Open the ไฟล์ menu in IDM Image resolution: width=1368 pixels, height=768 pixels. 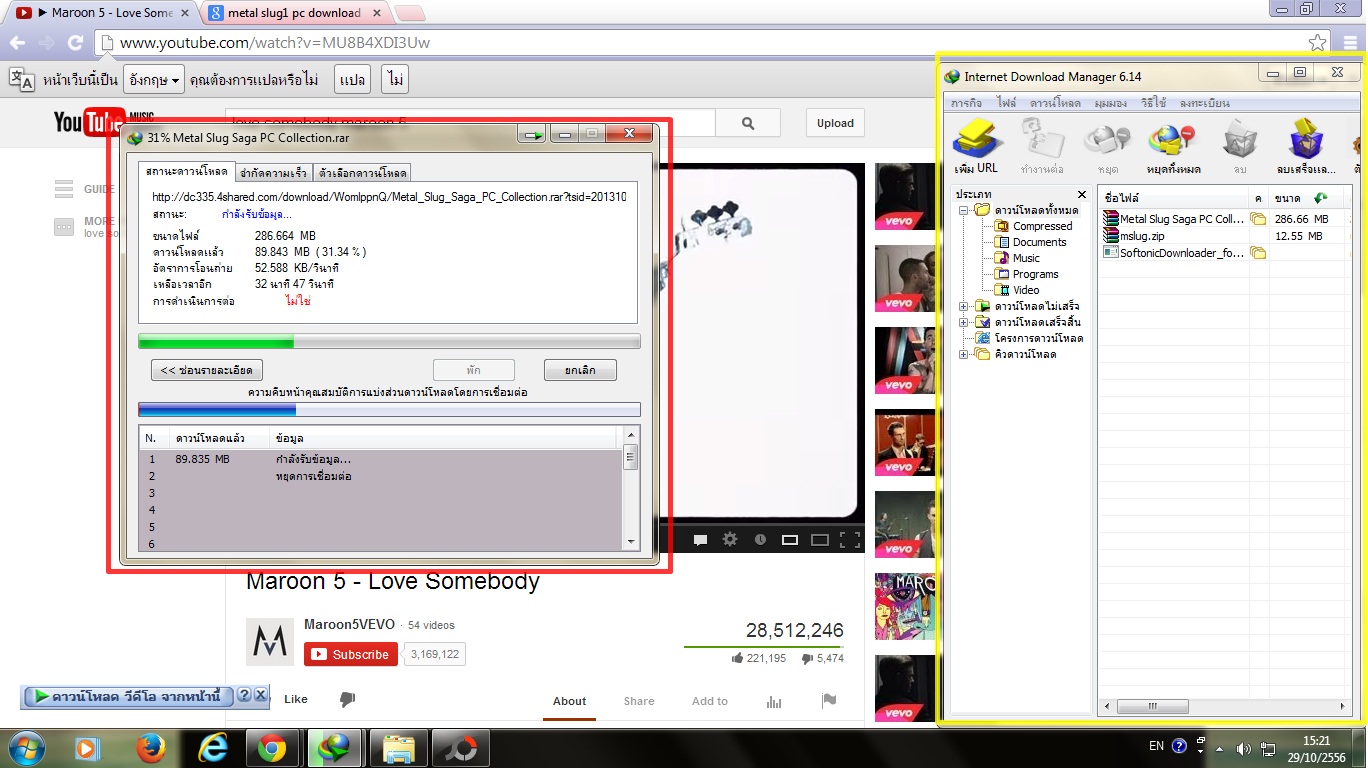click(1006, 103)
